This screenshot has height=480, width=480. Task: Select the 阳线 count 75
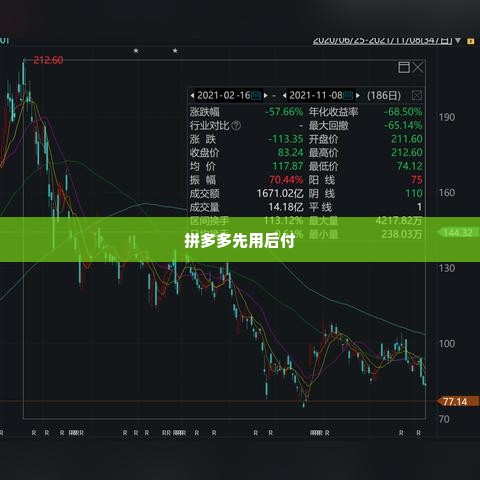pos(417,180)
